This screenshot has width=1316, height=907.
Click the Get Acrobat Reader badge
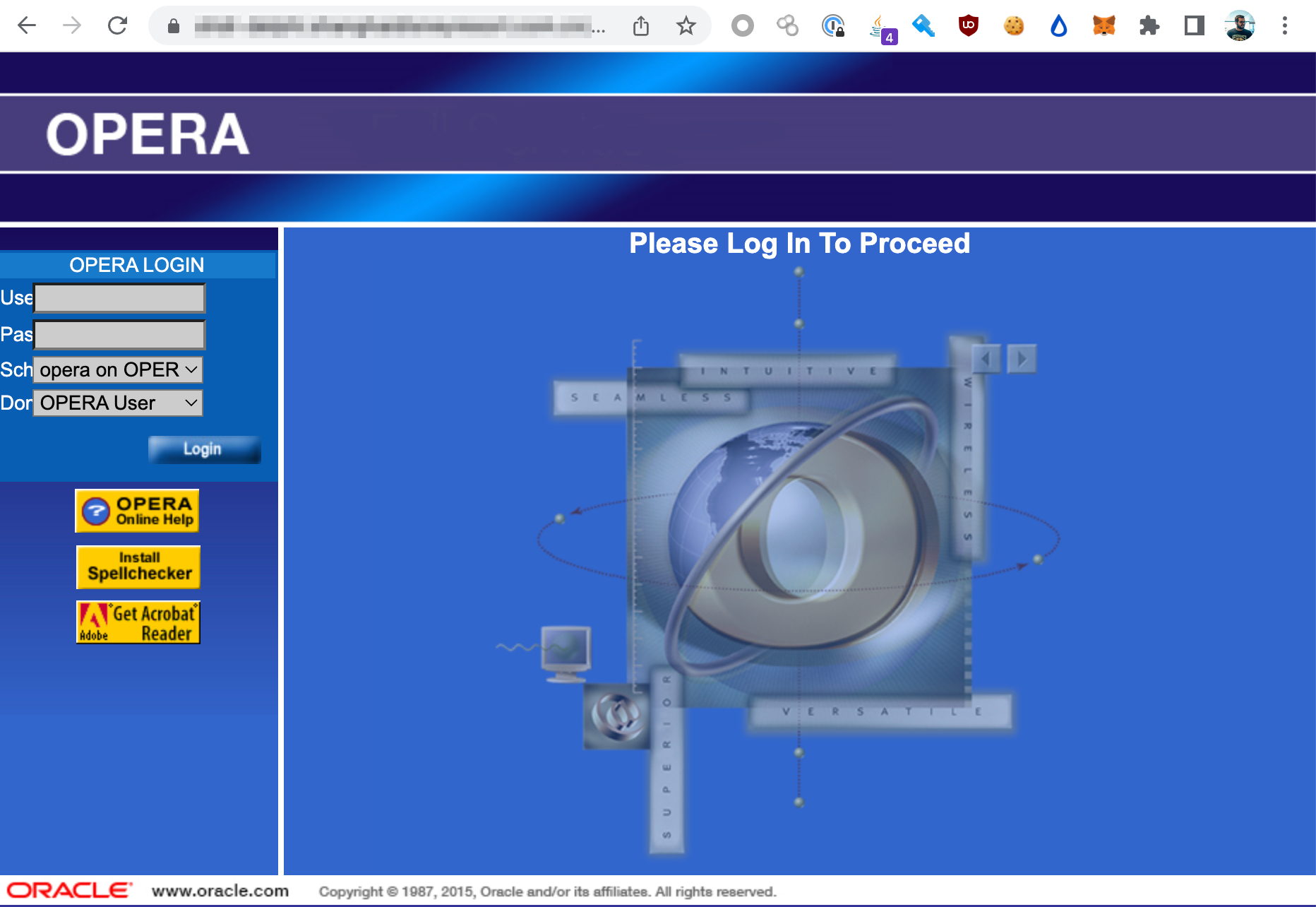coord(138,622)
